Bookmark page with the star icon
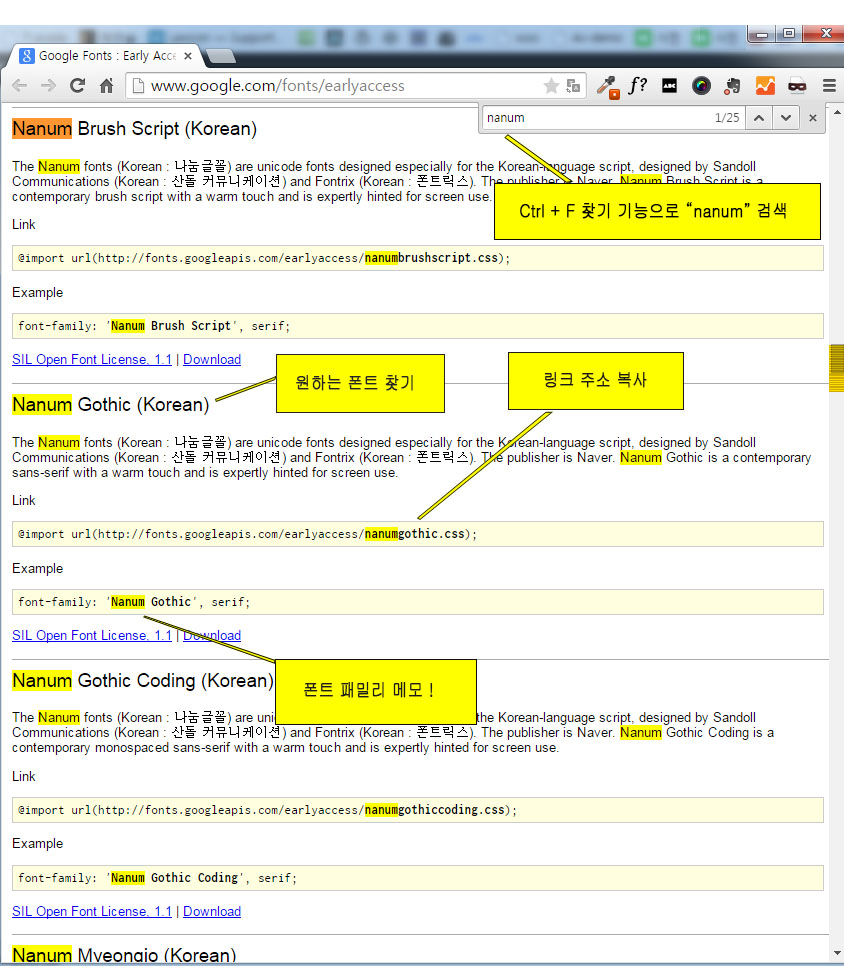 [551, 86]
